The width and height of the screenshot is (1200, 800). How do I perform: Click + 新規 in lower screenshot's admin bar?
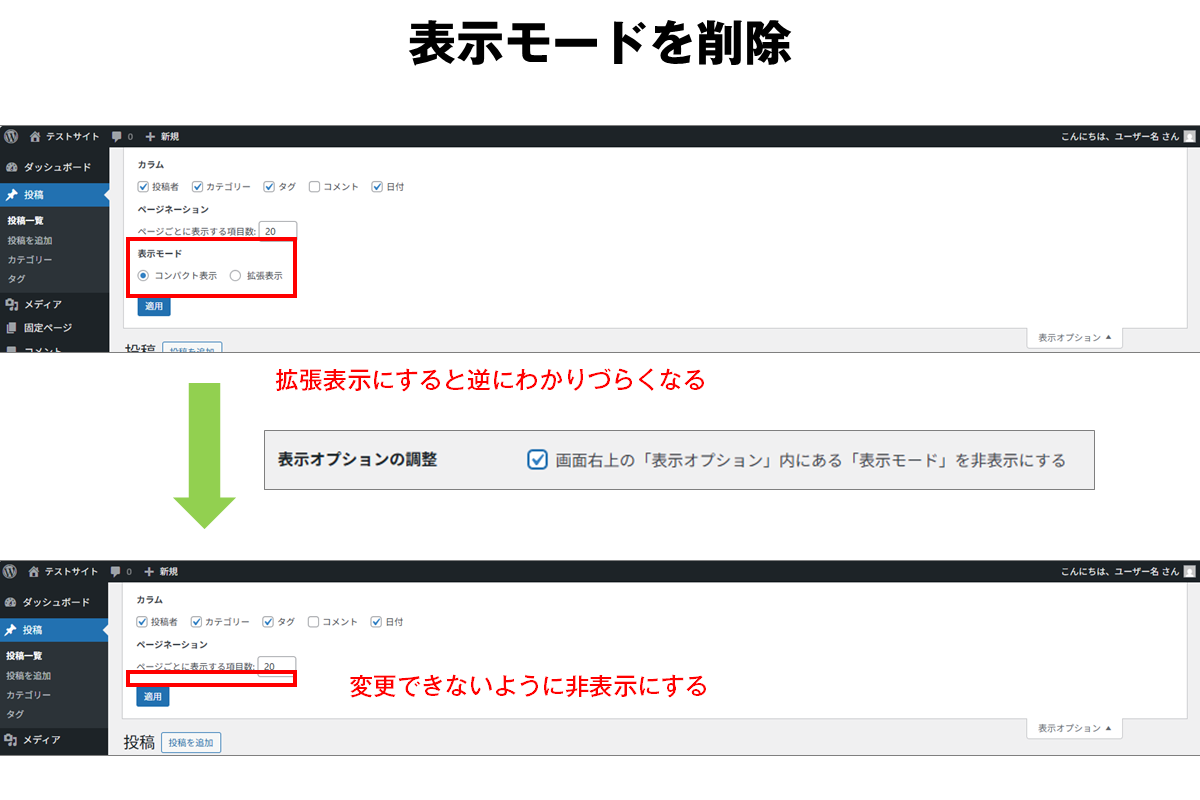pos(161,571)
